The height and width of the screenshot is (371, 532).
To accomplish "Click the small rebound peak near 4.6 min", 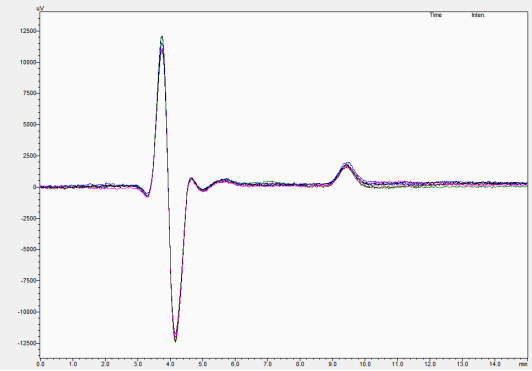I will (191, 179).
